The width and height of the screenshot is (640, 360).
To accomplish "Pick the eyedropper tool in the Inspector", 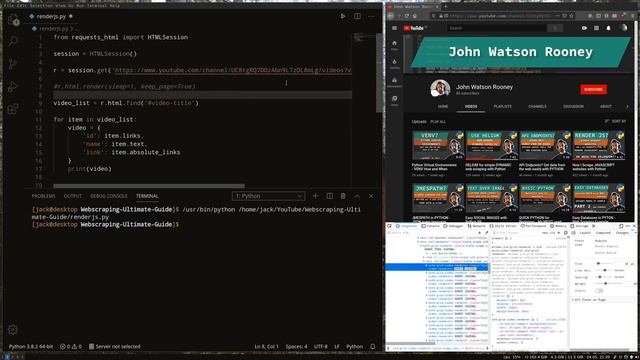I will [x=487, y=233].
